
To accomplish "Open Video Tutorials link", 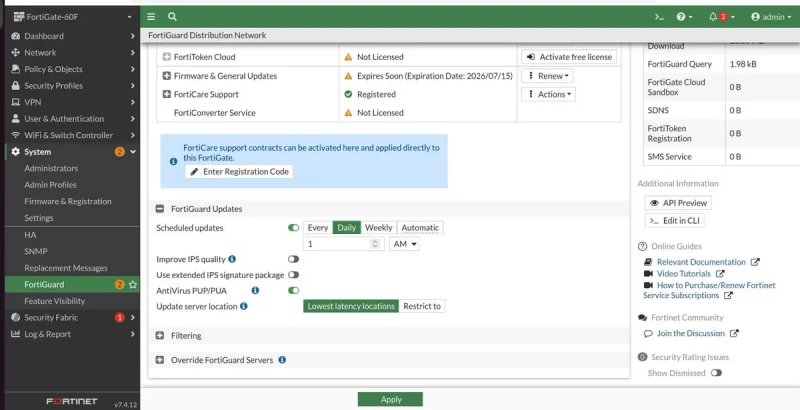I will pyautogui.click(x=684, y=274).
